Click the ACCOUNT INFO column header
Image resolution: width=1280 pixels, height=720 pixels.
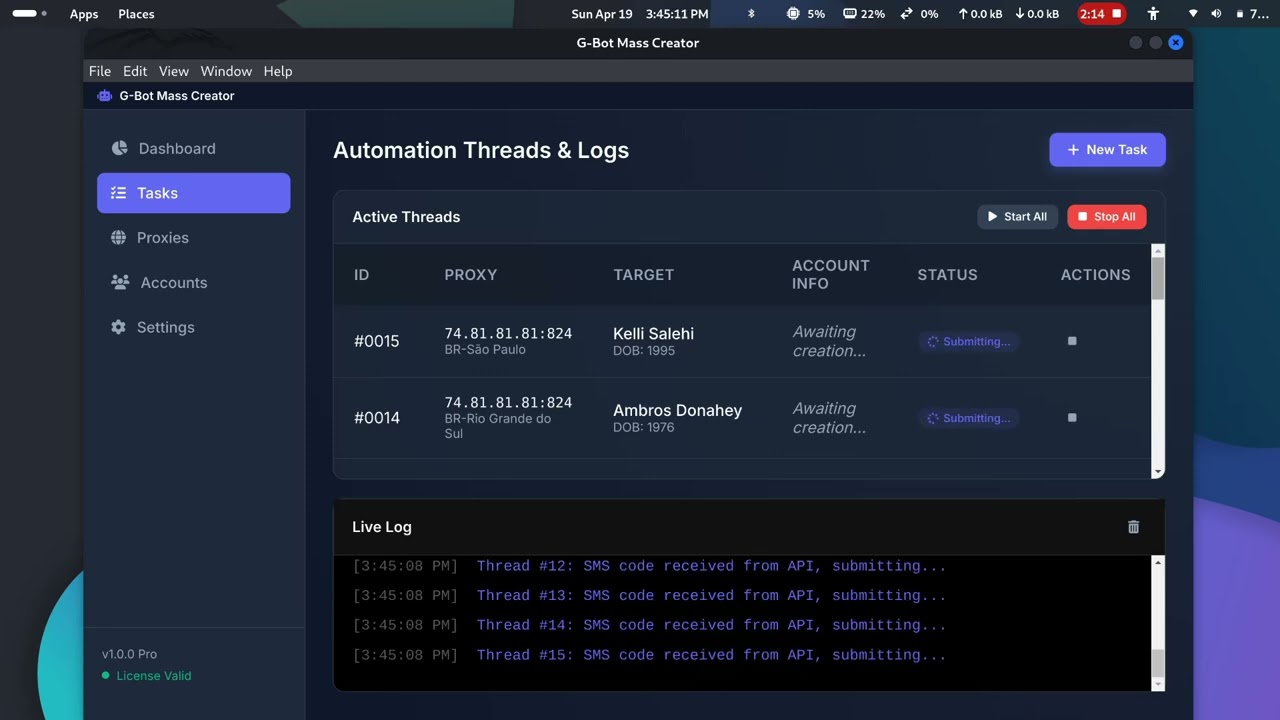[x=831, y=275]
